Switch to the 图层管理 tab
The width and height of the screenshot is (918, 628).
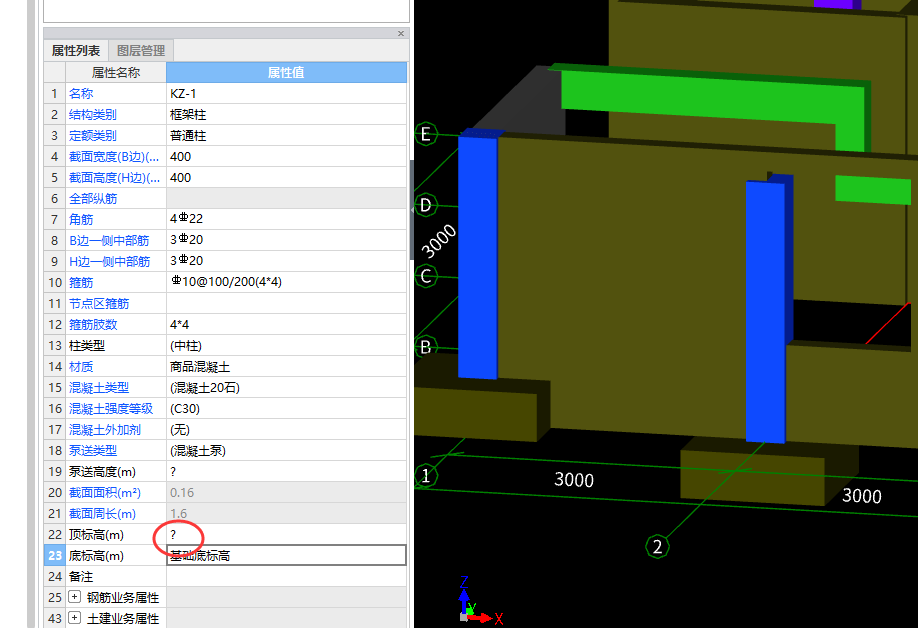[141, 51]
